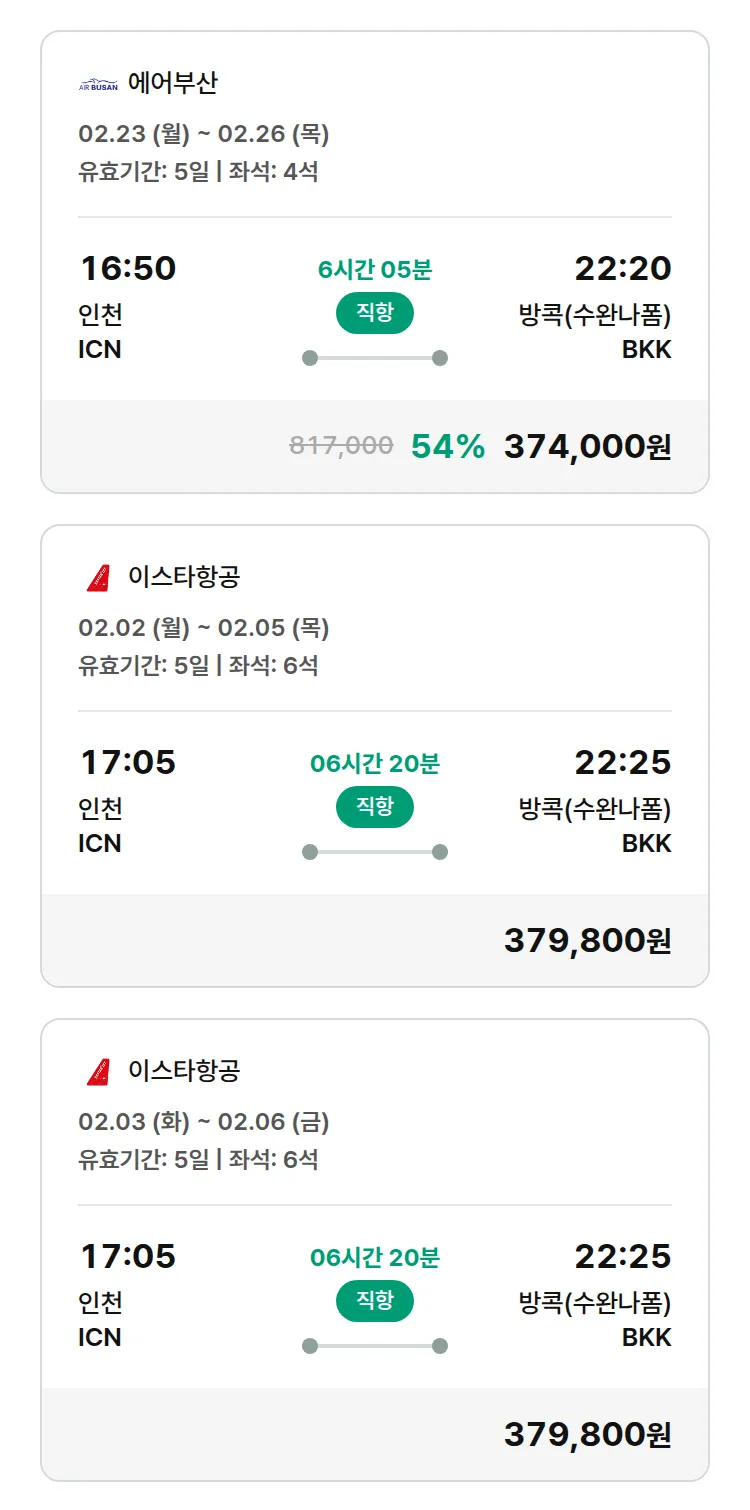Tap the 직항 badge on the 02.02 flight
Screen dimensions: 750x1510
(374, 807)
